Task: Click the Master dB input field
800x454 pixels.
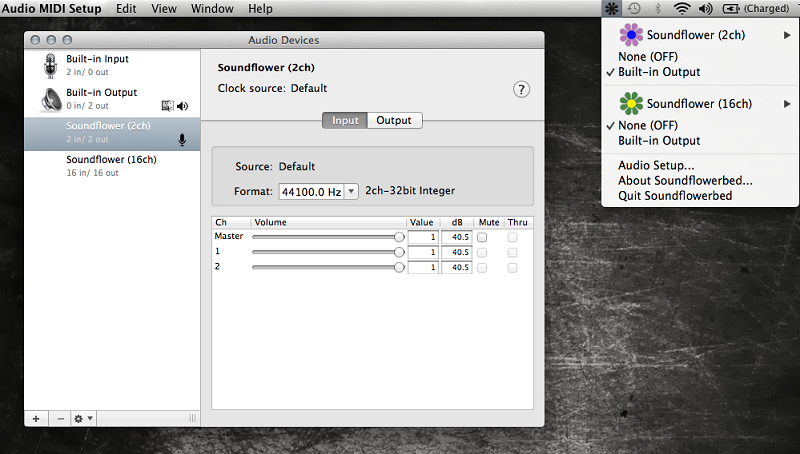Action: 457,237
